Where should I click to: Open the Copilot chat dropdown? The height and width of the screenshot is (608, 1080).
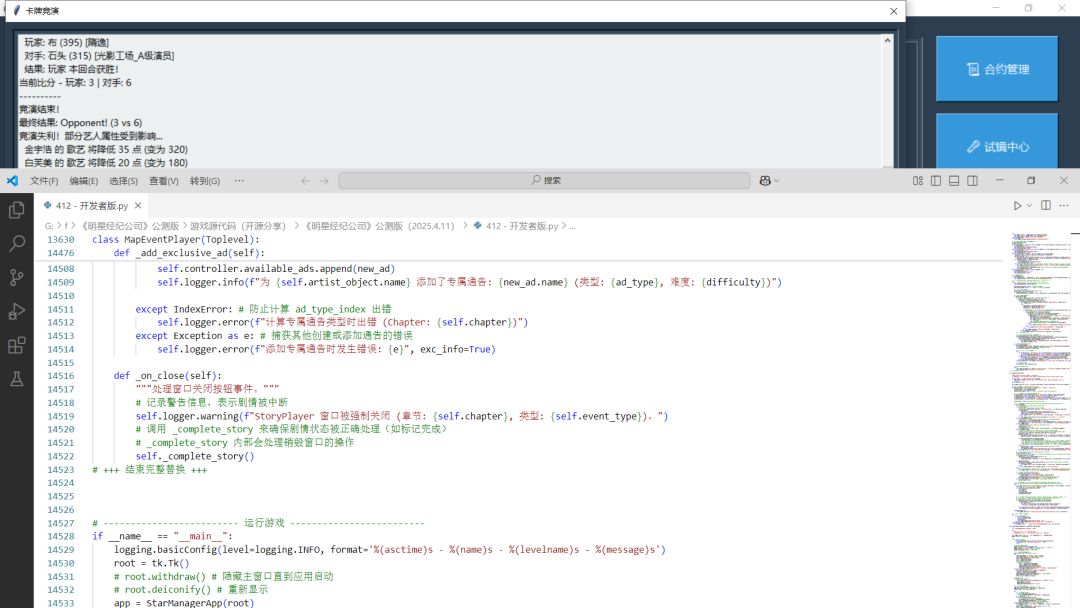click(x=769, y=181)
